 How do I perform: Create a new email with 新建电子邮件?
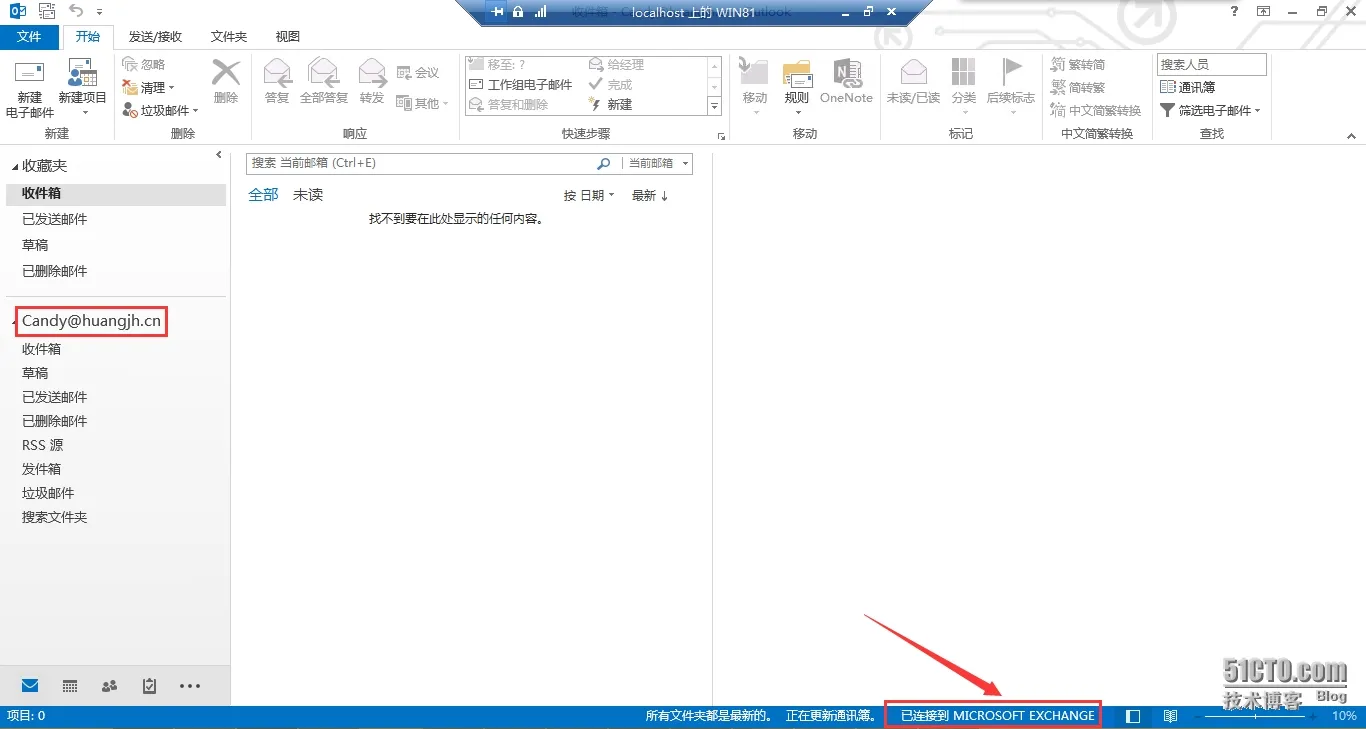click(30, 90)
